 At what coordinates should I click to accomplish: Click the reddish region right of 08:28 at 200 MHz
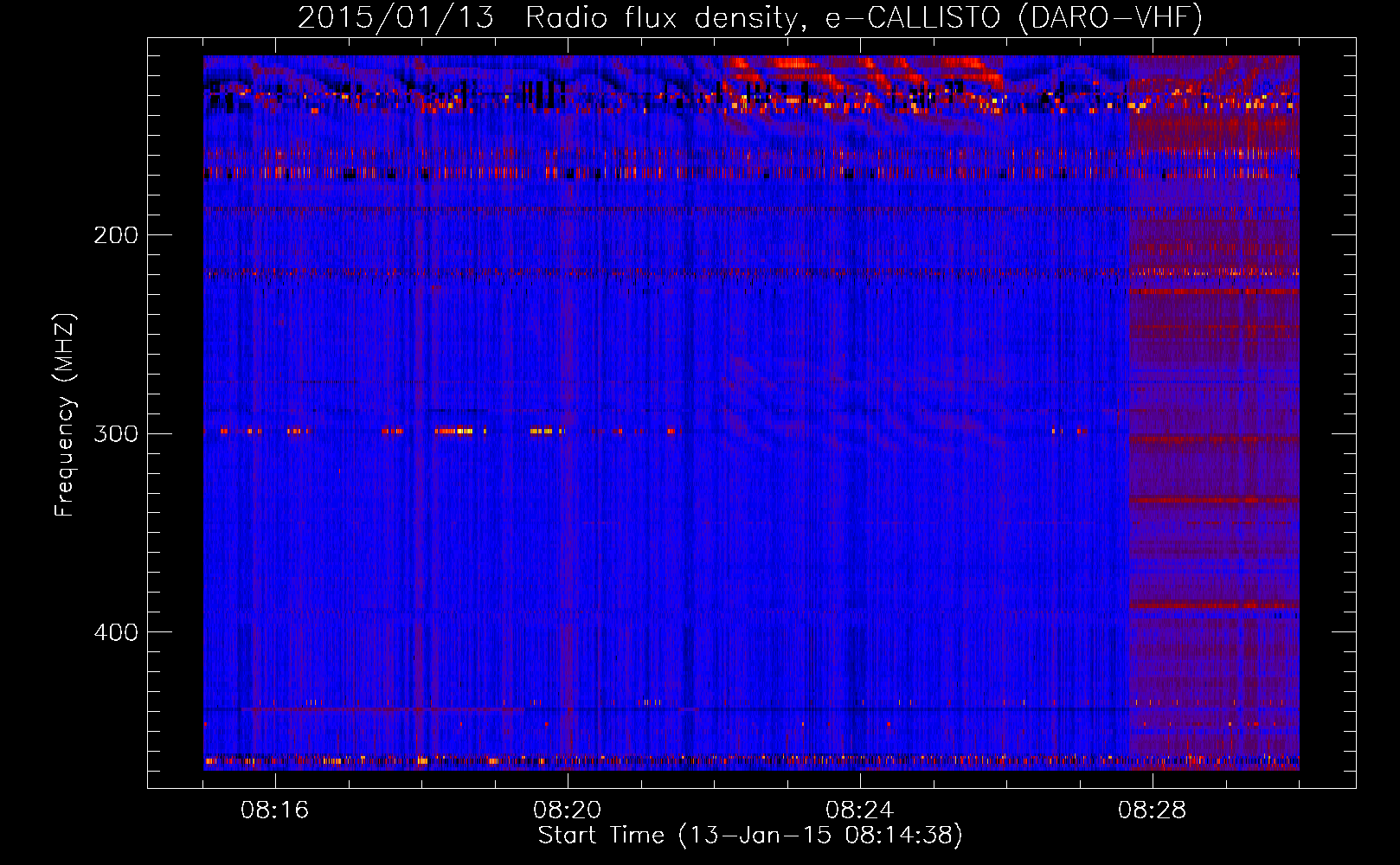coord(1213,234)
